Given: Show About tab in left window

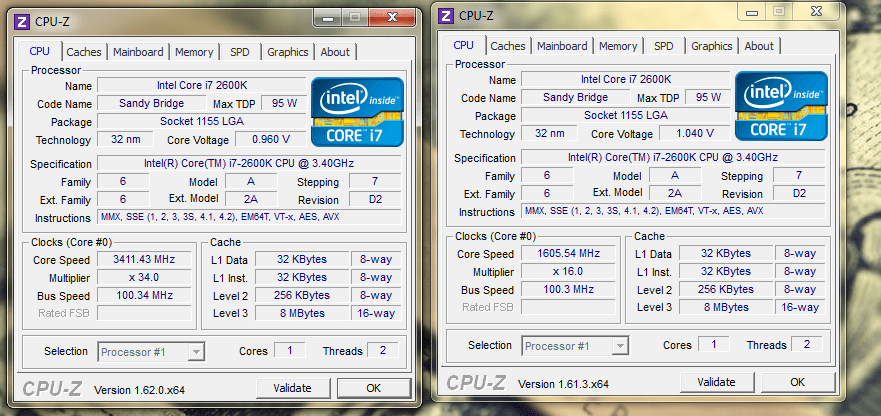Looking at the screenshot, I should pos(335,52).
